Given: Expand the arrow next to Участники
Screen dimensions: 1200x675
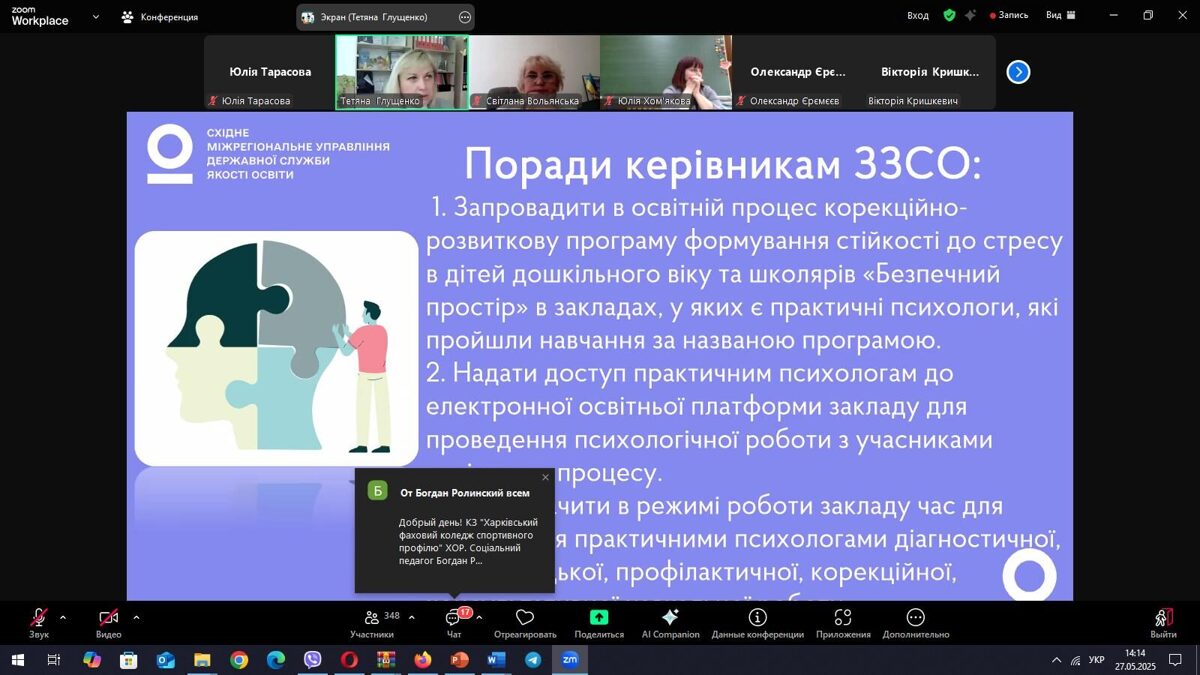Looking at the screenshot, I should tap(411, 617).
